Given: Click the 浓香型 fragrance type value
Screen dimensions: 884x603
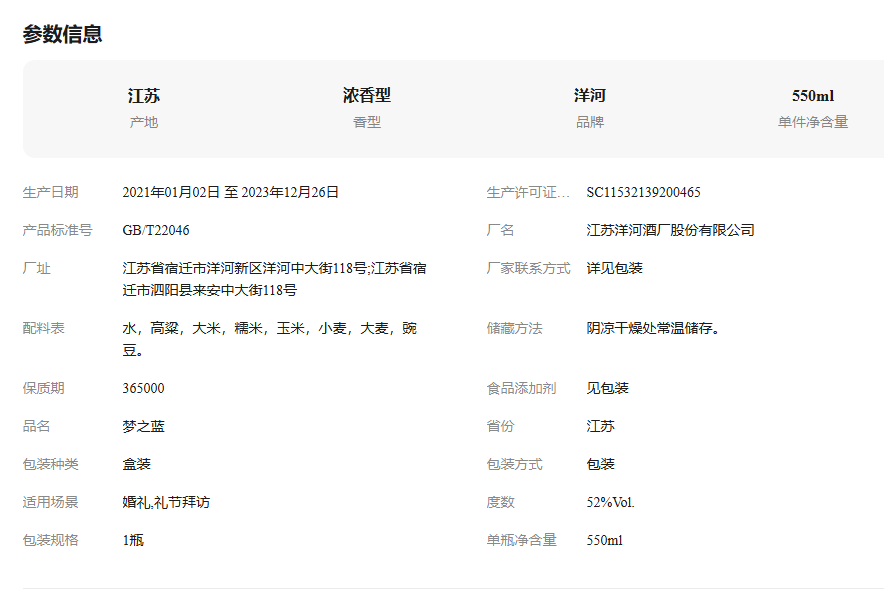Looking at the screenshot, I should tap(366, 96).
